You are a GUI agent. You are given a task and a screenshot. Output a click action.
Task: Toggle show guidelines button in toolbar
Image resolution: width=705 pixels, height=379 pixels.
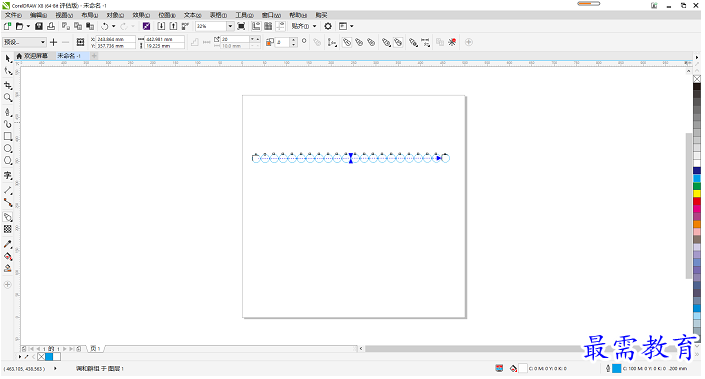[280, 27]
